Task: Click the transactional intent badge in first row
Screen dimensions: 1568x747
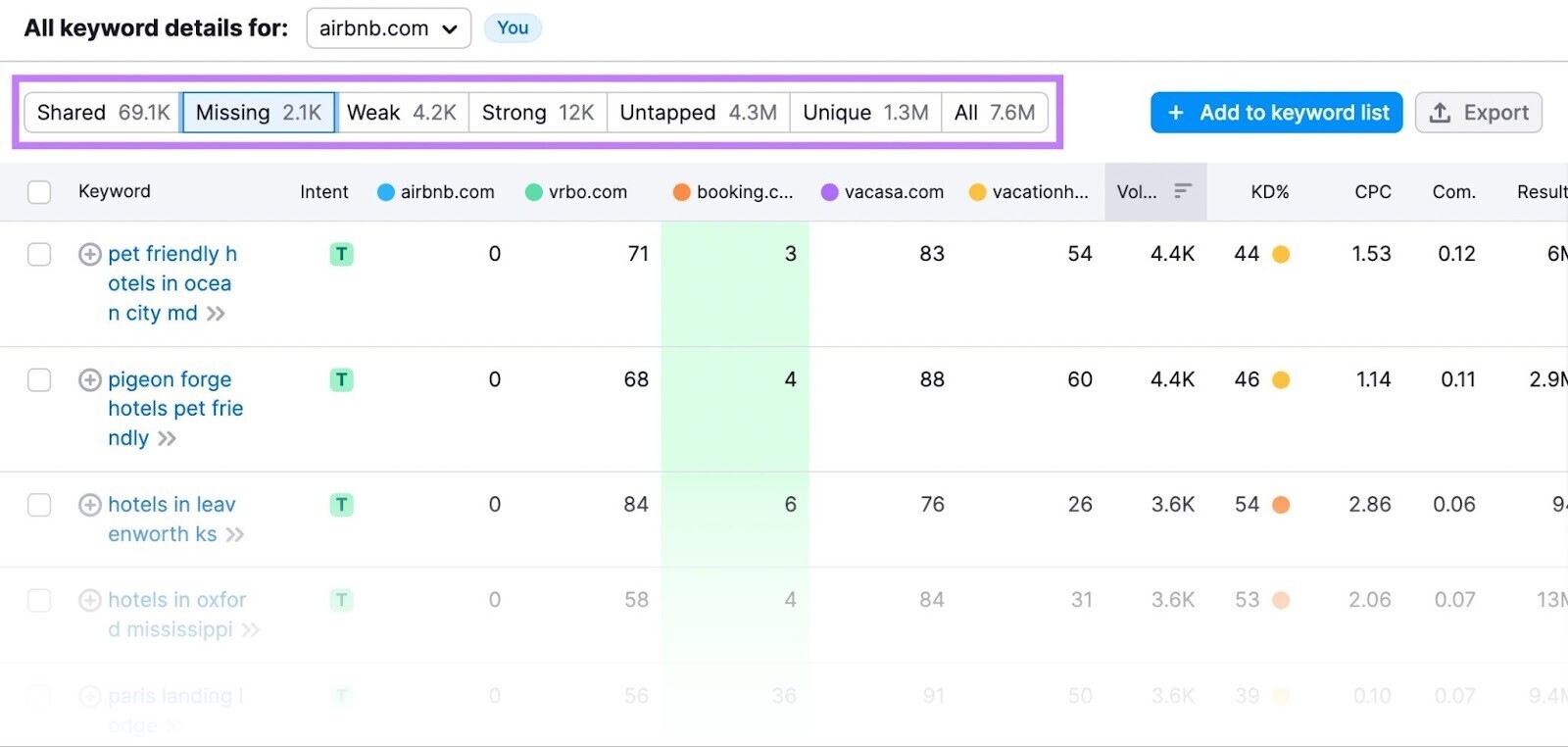Action: tap(341, 255)
